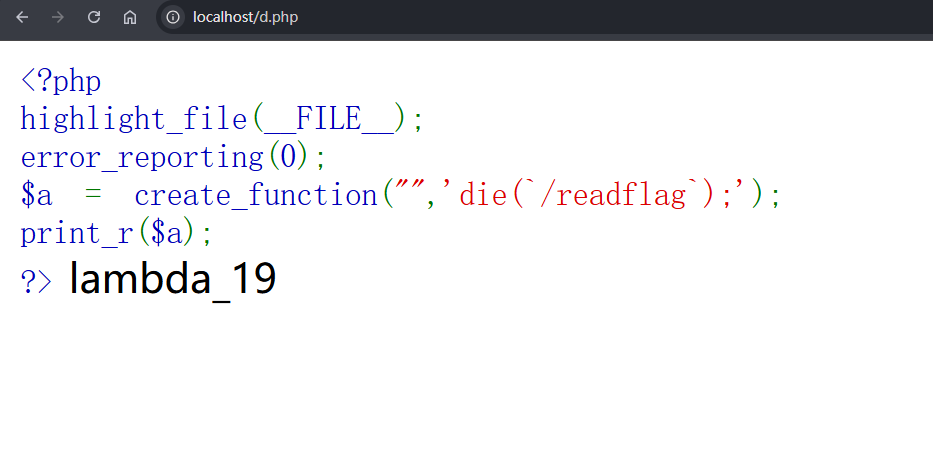Open the browser home page

[129, 17]
